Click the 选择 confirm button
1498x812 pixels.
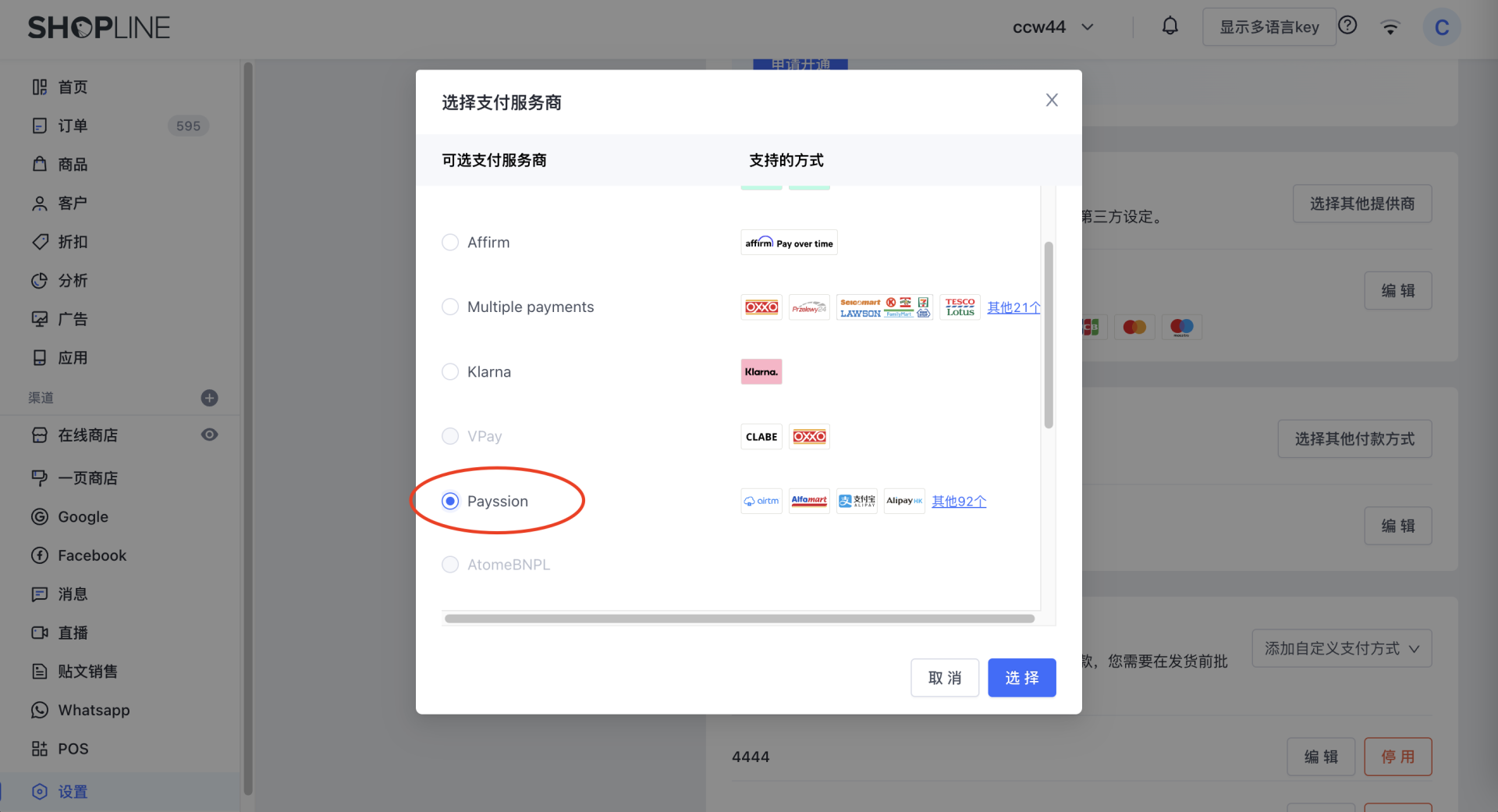click(x=1022, y=677)
